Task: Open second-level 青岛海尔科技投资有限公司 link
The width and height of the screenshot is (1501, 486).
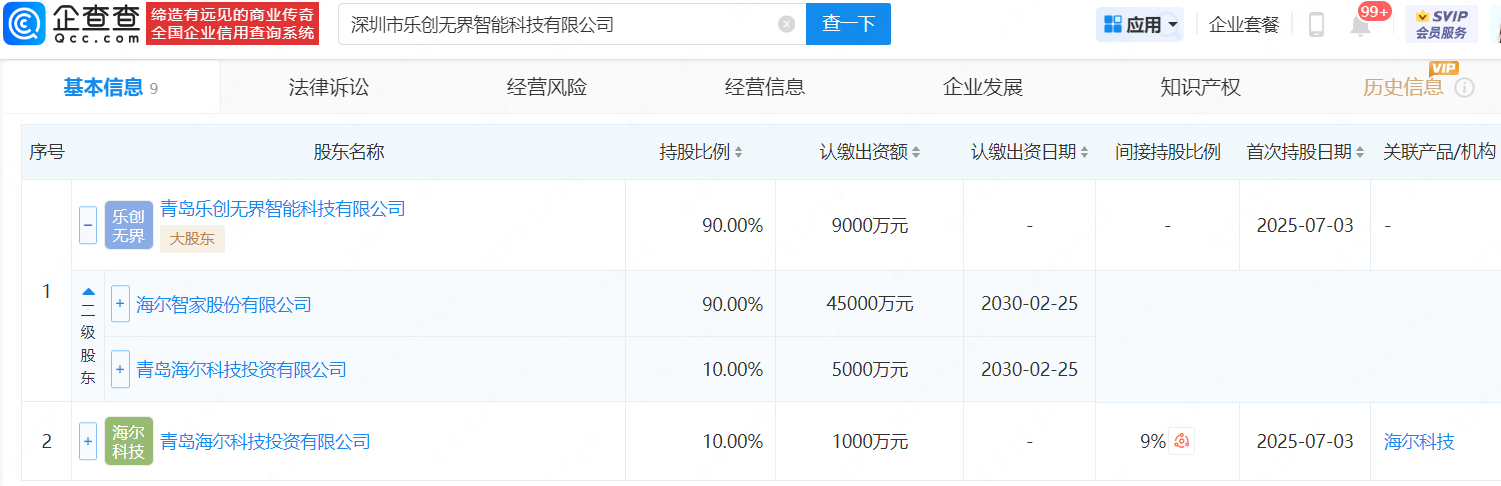Action: click(241, 370)
